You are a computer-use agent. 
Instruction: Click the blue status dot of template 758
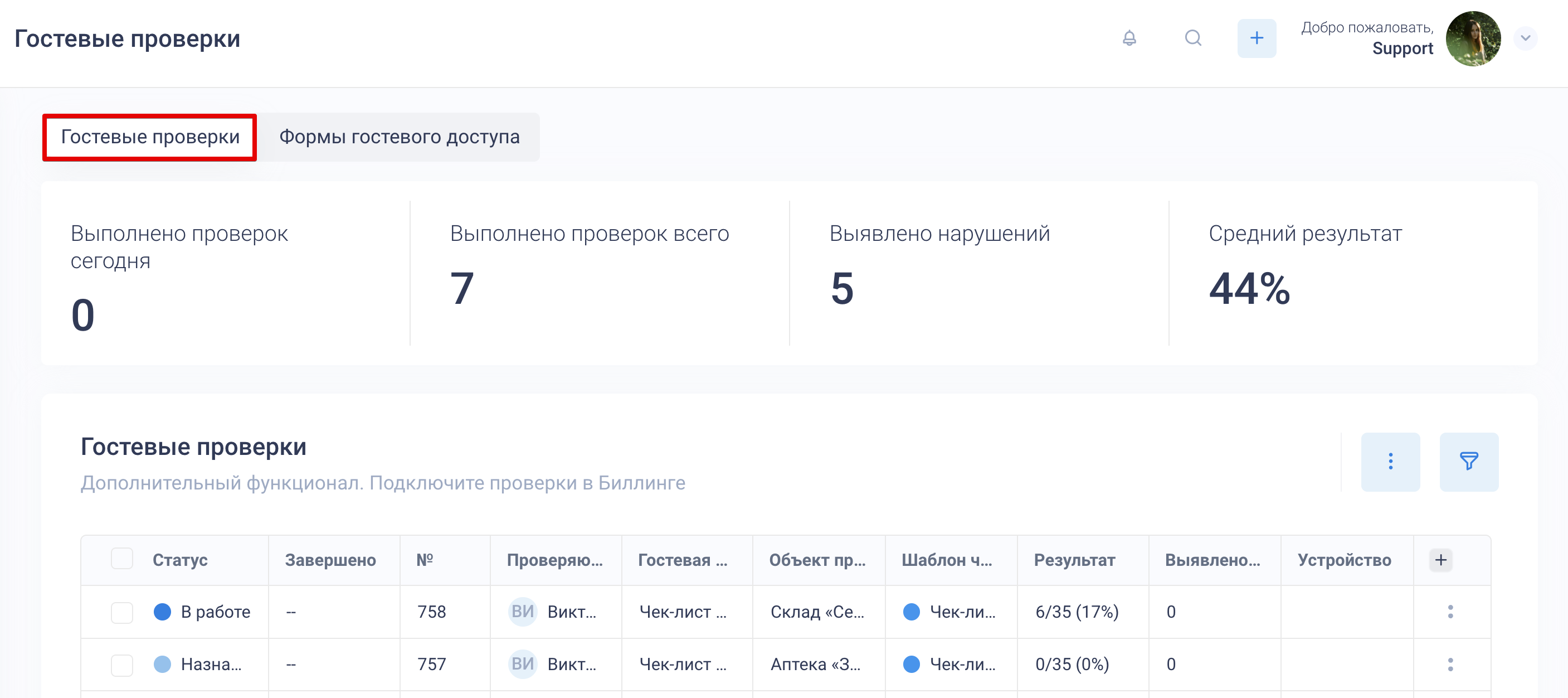point(910,612)
